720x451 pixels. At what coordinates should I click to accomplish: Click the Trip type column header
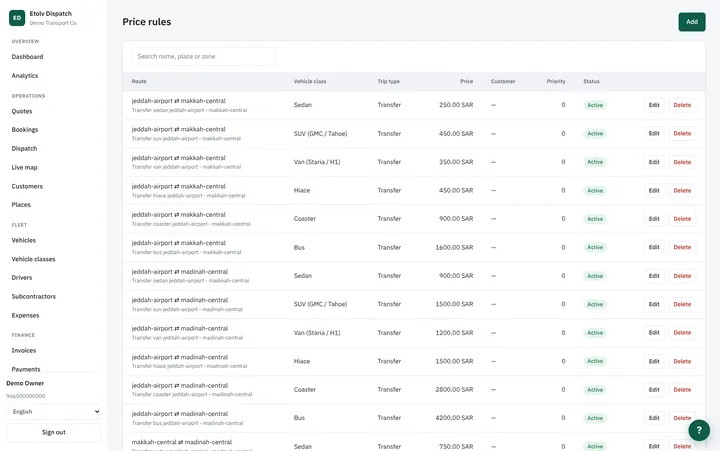point(388,81)
